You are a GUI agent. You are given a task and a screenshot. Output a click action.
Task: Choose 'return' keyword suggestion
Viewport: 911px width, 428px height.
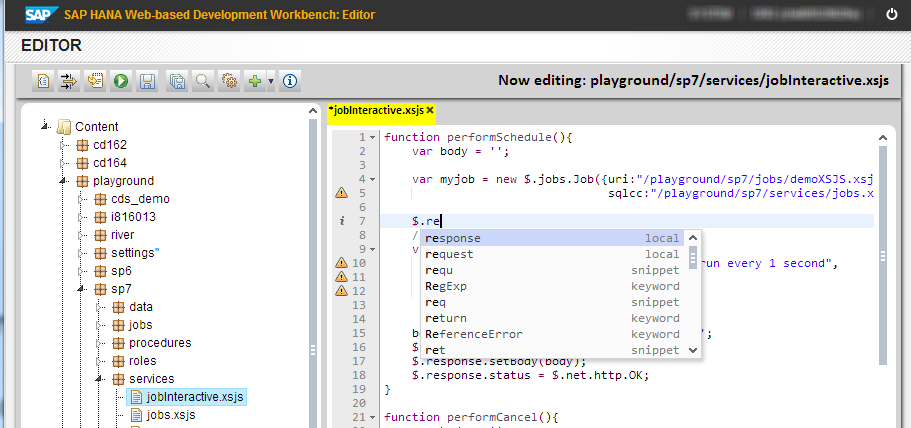553,318
